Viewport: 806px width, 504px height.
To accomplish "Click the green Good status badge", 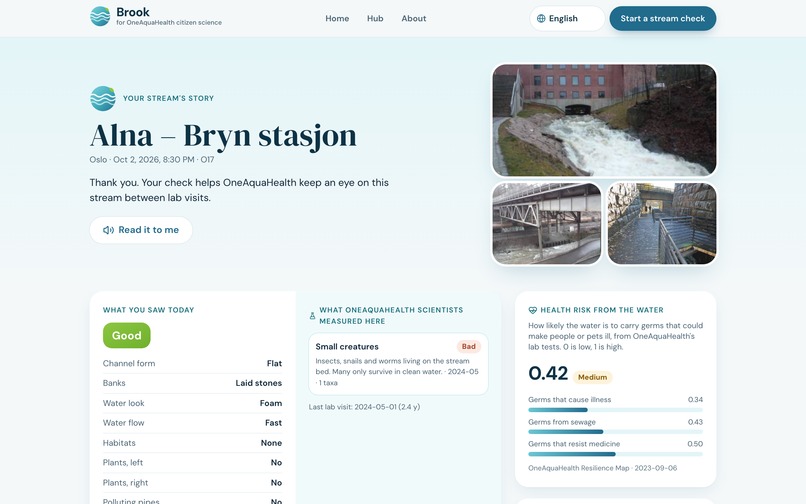I will click(x=126, y=335).
